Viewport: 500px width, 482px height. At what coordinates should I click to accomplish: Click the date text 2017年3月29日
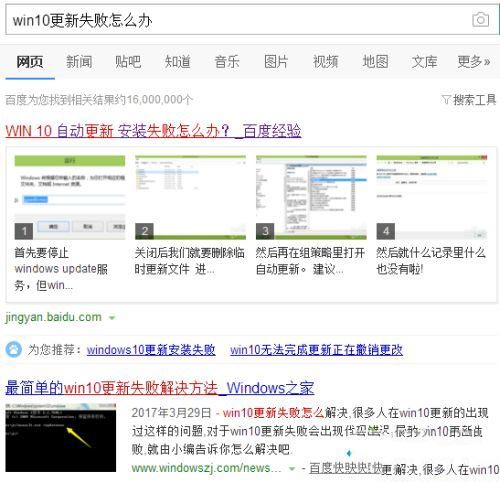pos(171,413)
